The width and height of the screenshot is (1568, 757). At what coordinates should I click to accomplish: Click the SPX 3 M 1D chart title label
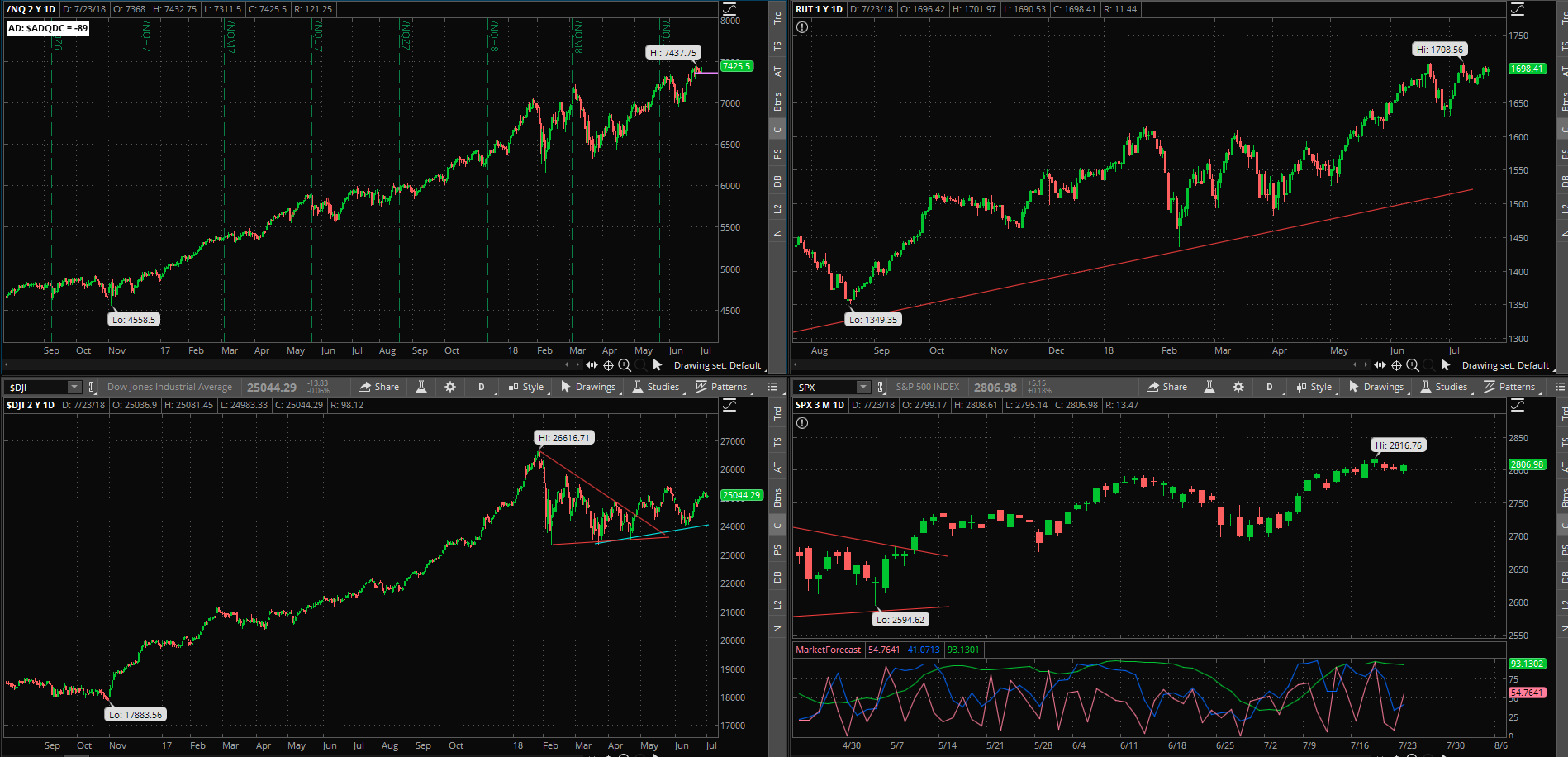[820, 405]
